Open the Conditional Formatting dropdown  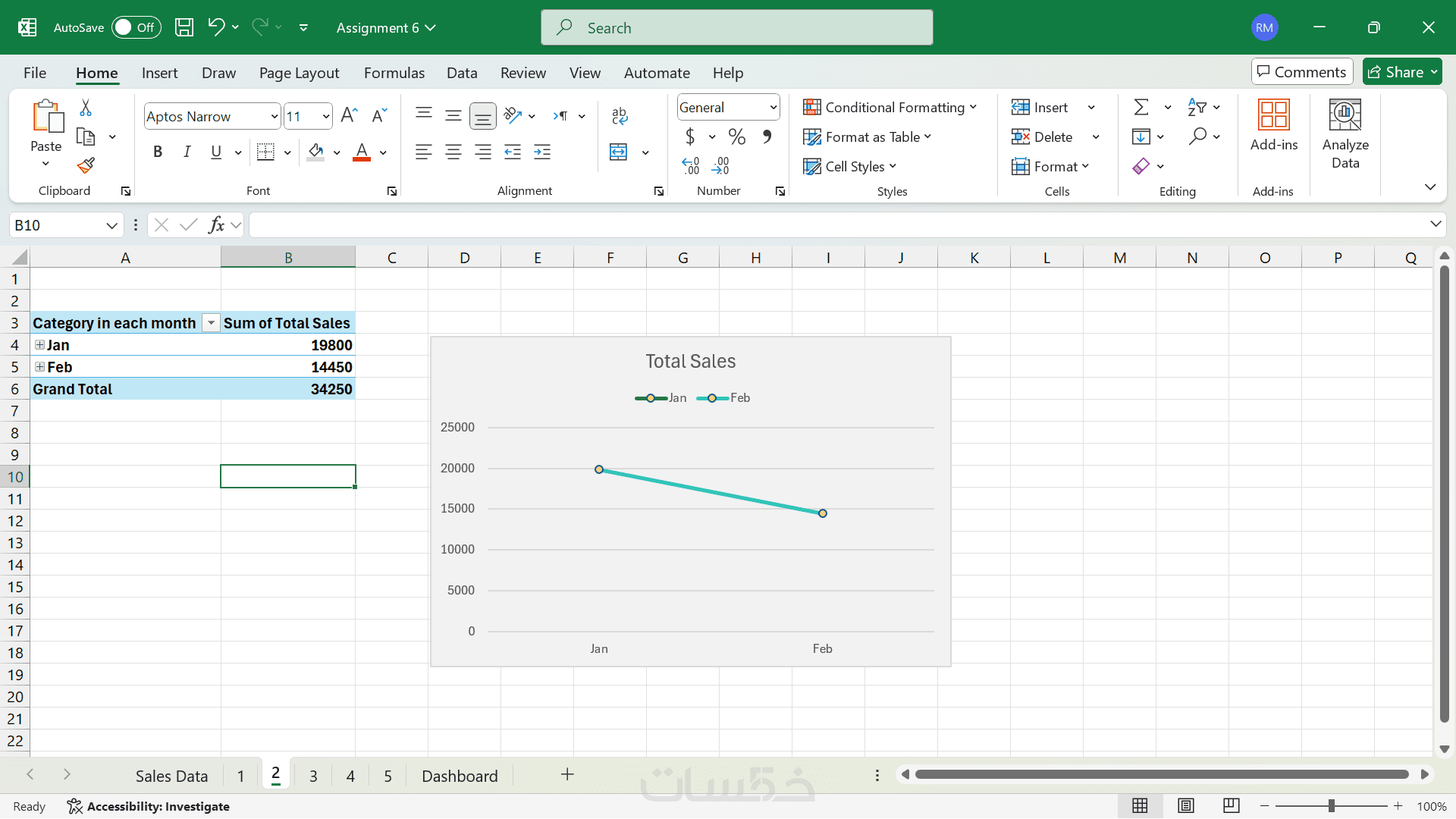pyautogui.click(x=890, y=107)
